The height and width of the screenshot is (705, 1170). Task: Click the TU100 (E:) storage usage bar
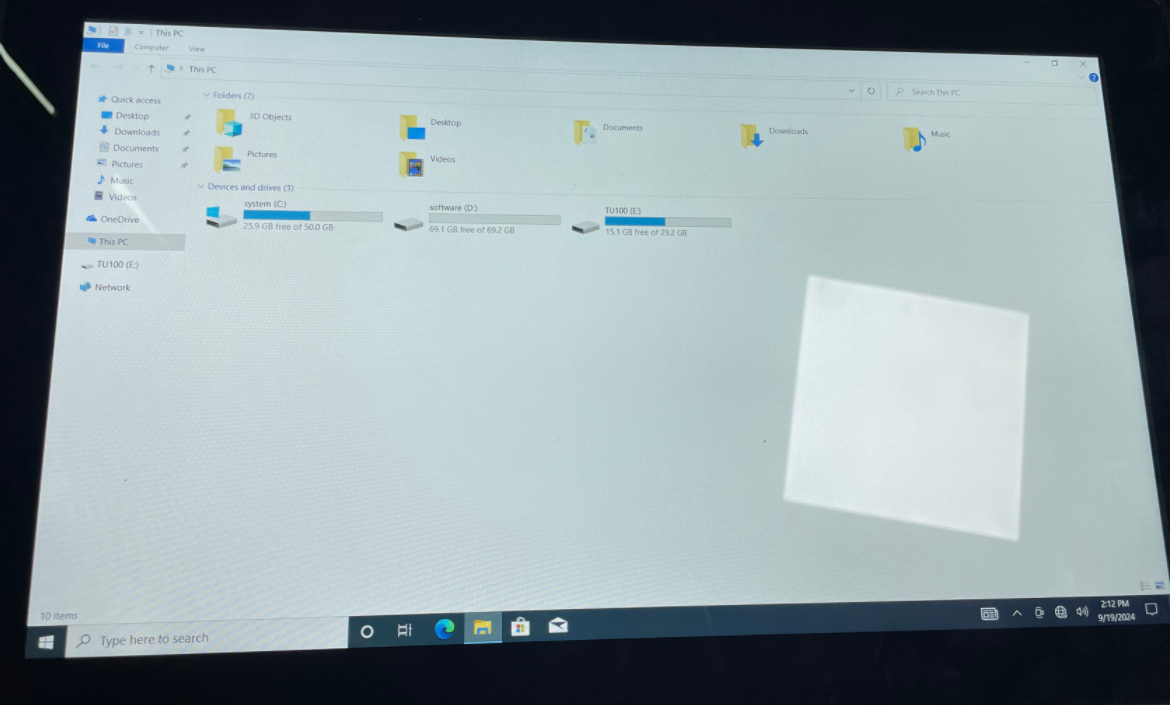667,222
